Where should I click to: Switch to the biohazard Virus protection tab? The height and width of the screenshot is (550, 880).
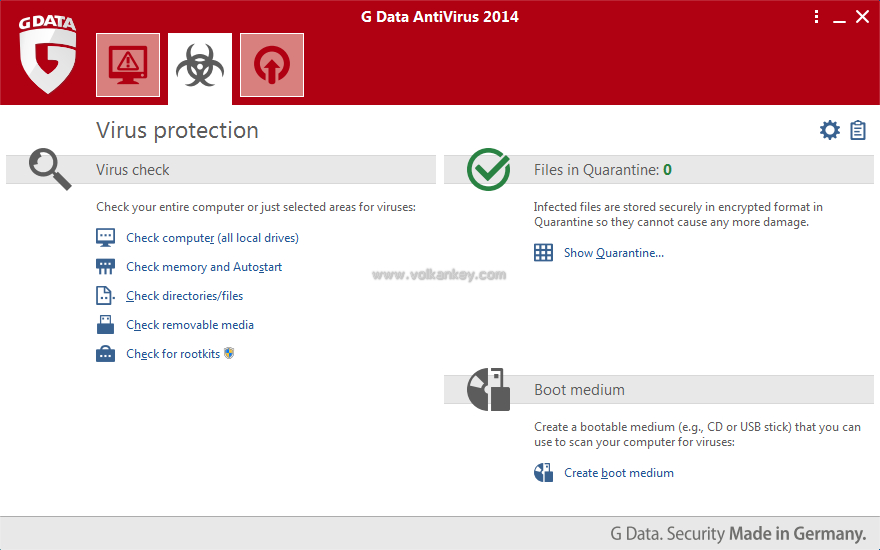pos(200,66)
